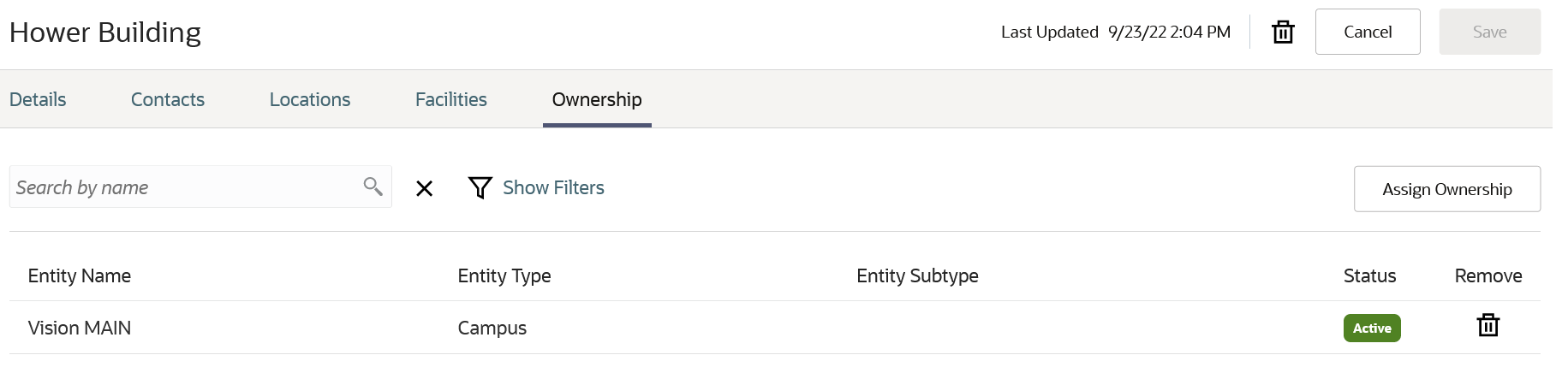
Task: Click the Entity Subtype column header
Action: click(x=917, y=275)
